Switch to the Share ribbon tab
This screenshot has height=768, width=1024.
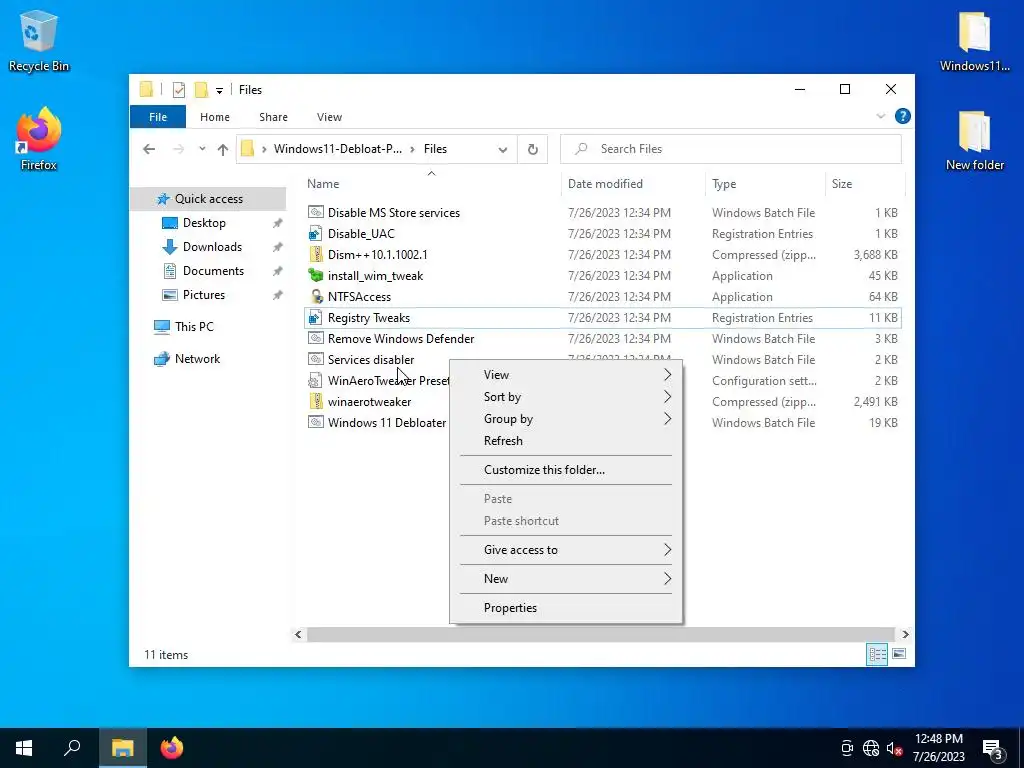273,117
